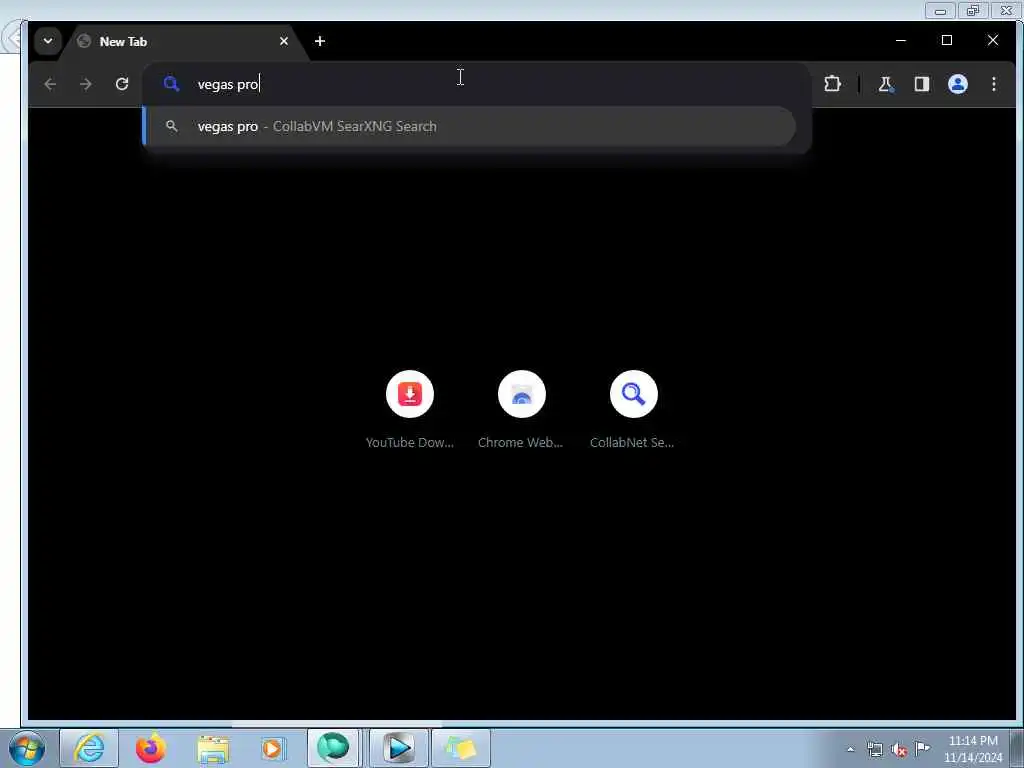
Task: Select 'vegas pro - CollabVM SearXNG Search' suggestion
Action: (x=469, y=126)
